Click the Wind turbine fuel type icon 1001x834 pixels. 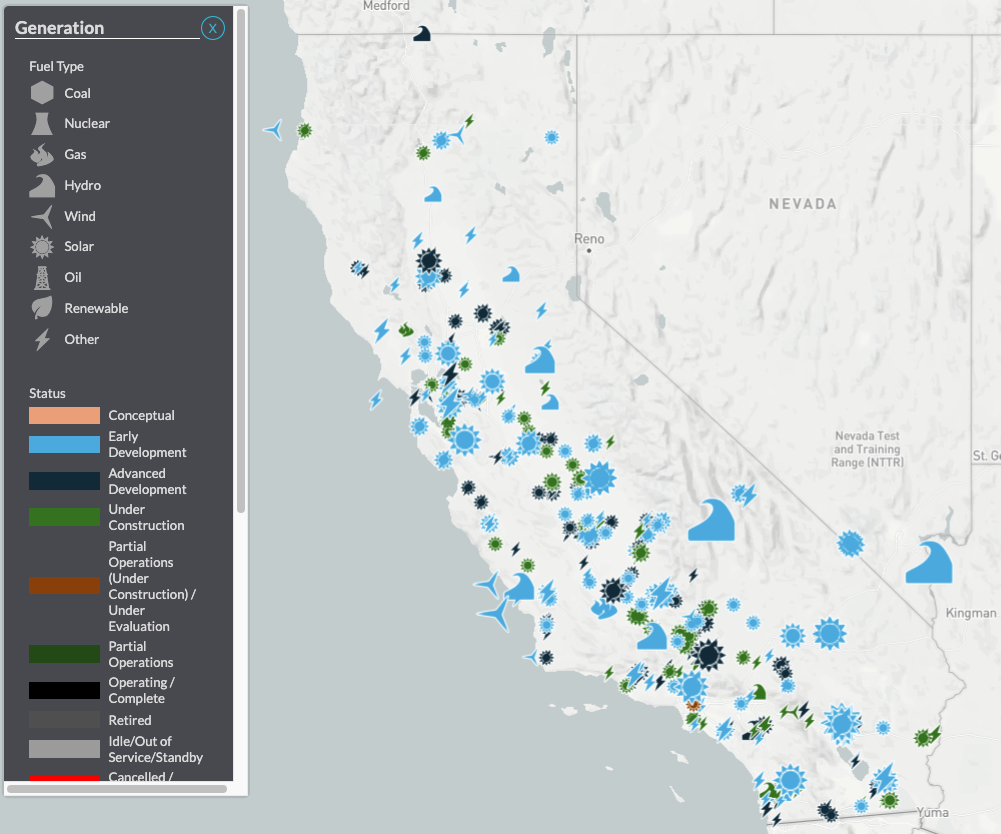pyautogui.click(x=44, y=216)
